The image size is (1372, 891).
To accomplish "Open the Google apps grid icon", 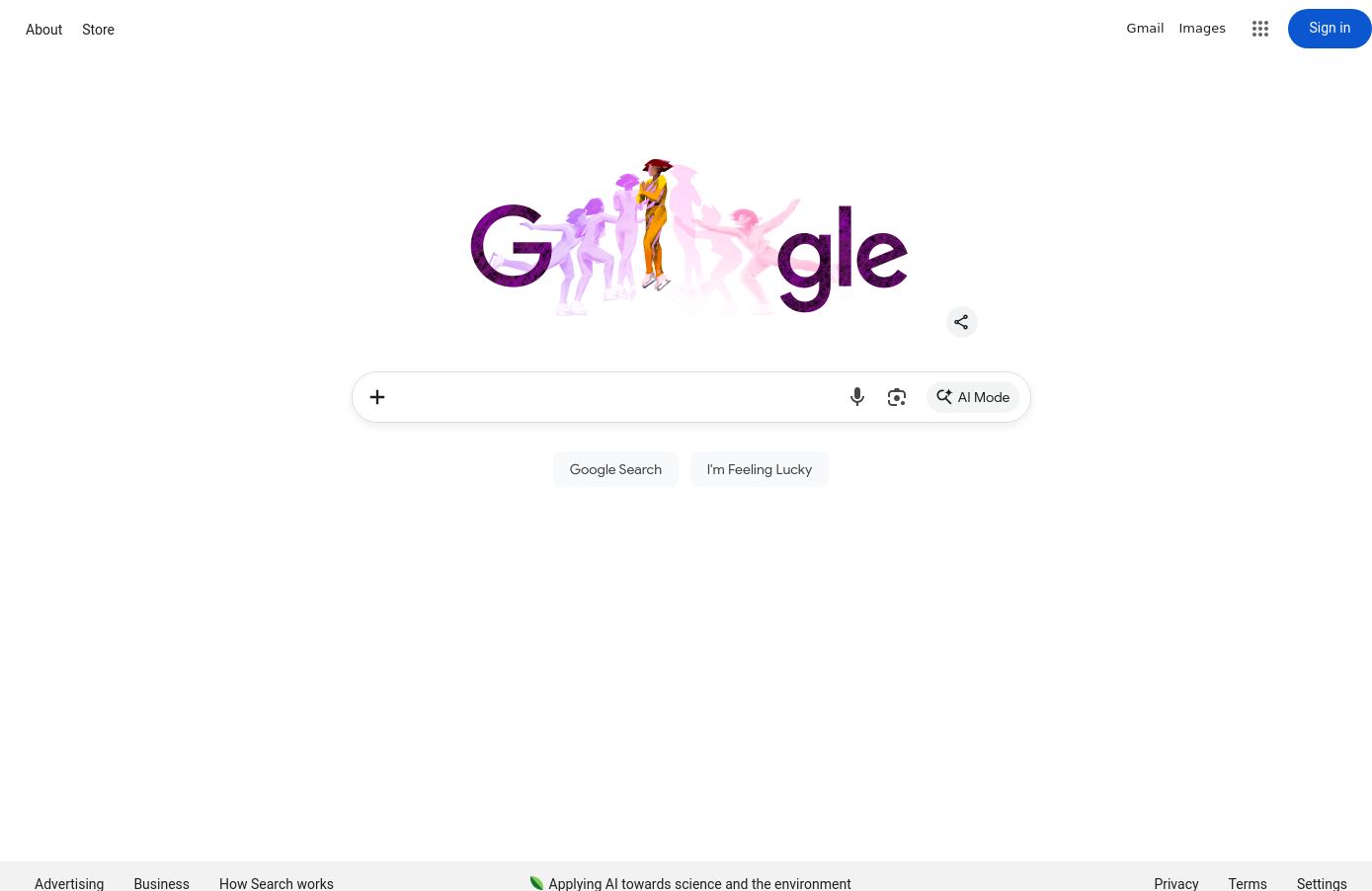I will pyautogui.click(x=1259, y=29).
